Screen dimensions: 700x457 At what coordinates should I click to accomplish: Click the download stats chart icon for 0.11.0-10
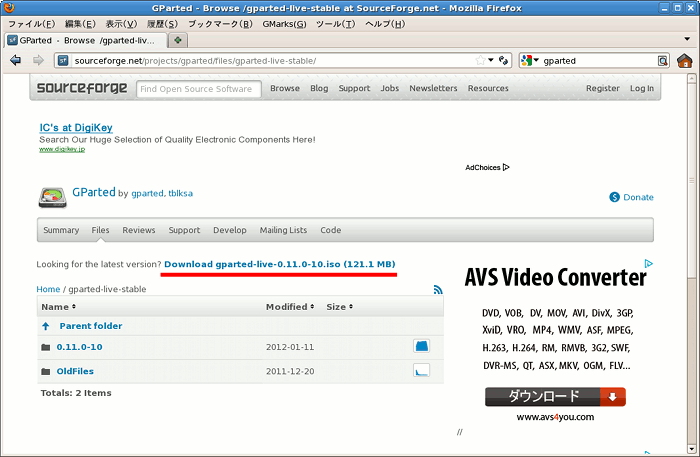click(x=422, y=346)
